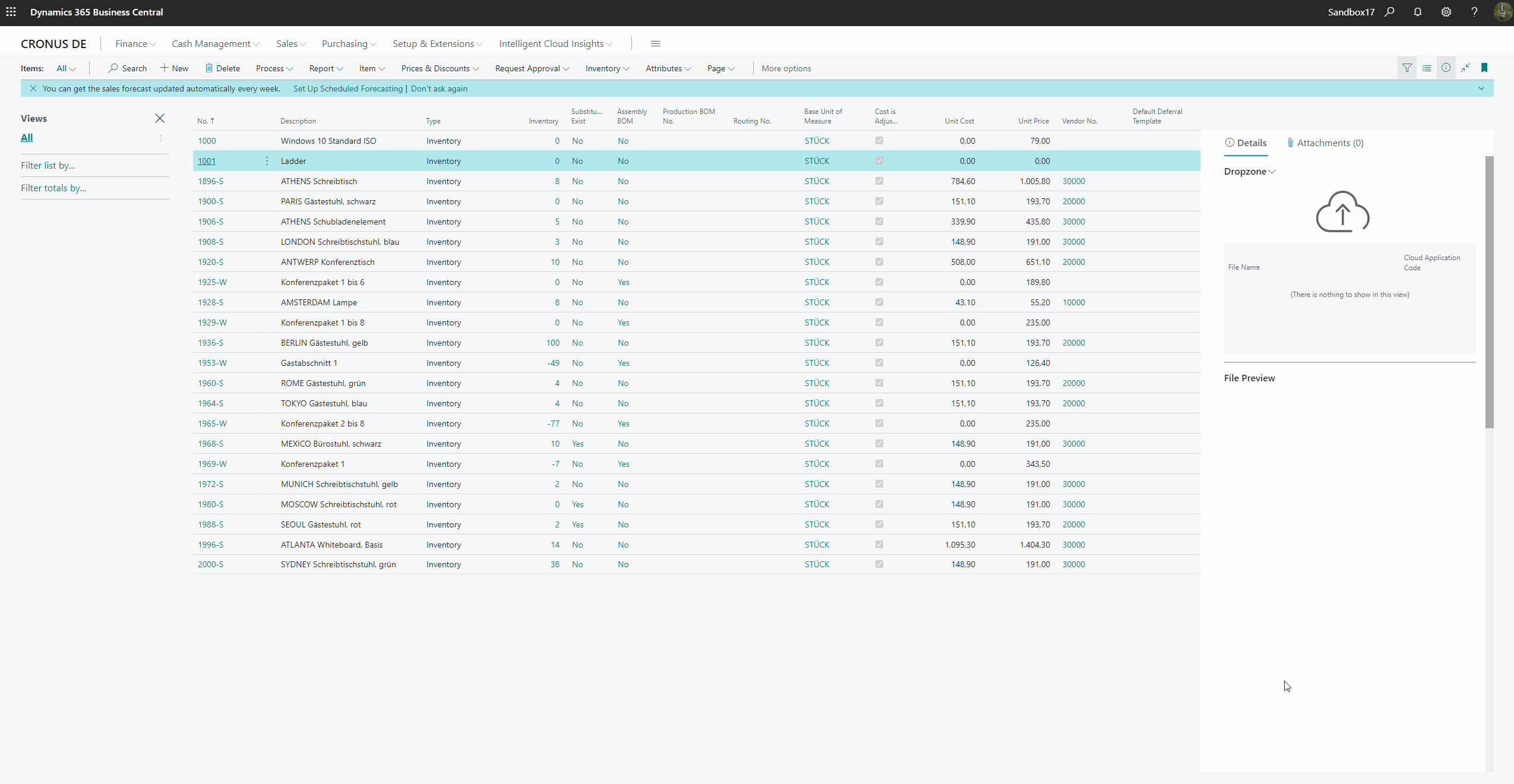Click the settings gear icon

click(x=1447, y=12)
